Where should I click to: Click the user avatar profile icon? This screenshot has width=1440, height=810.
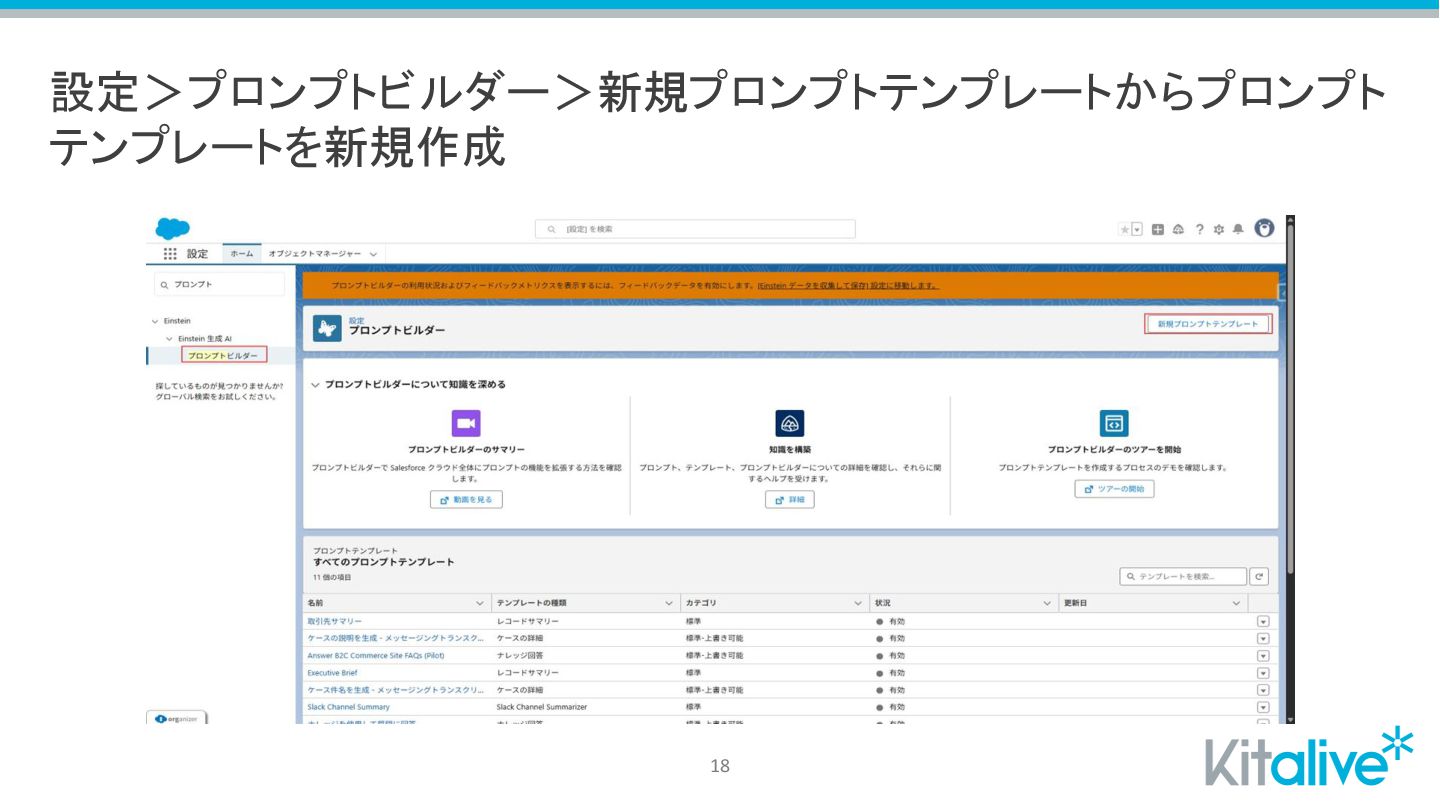[1264, 228]
